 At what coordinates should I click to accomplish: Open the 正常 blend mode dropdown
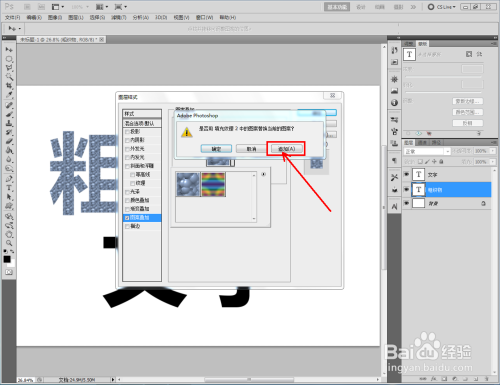click(427, 151)
